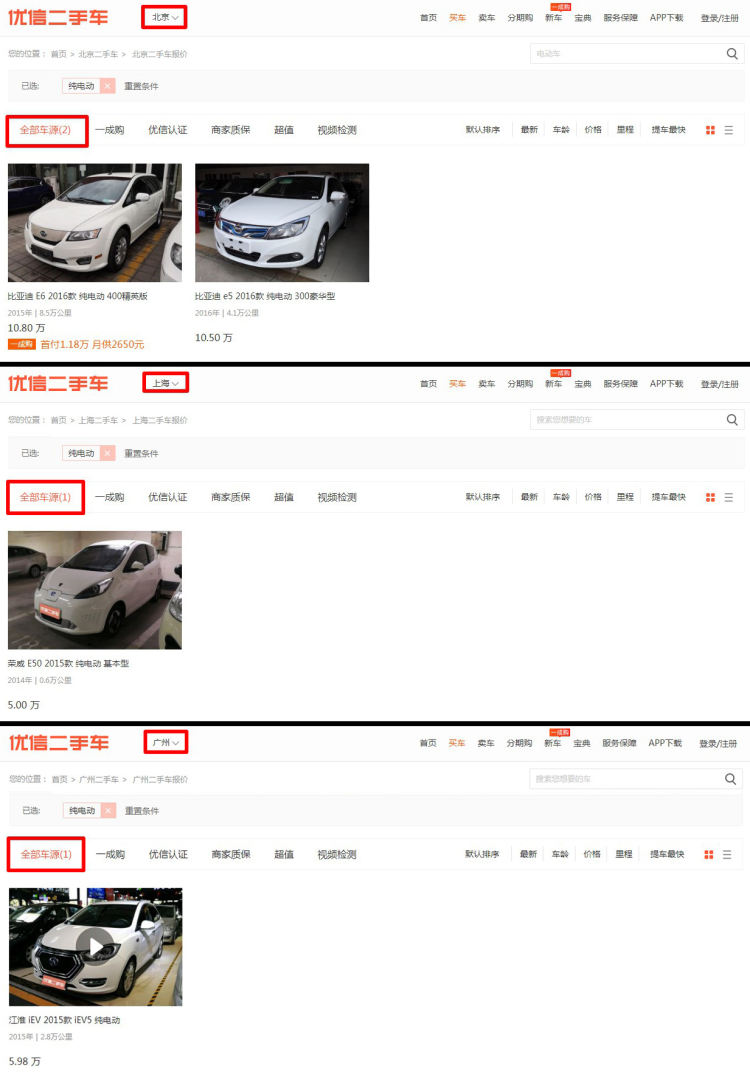Image resolution: width=750 pixels, height=1080 pixels.
Task: Click 重置条件 on the 上海 page
Action: (x=141, y=453)
